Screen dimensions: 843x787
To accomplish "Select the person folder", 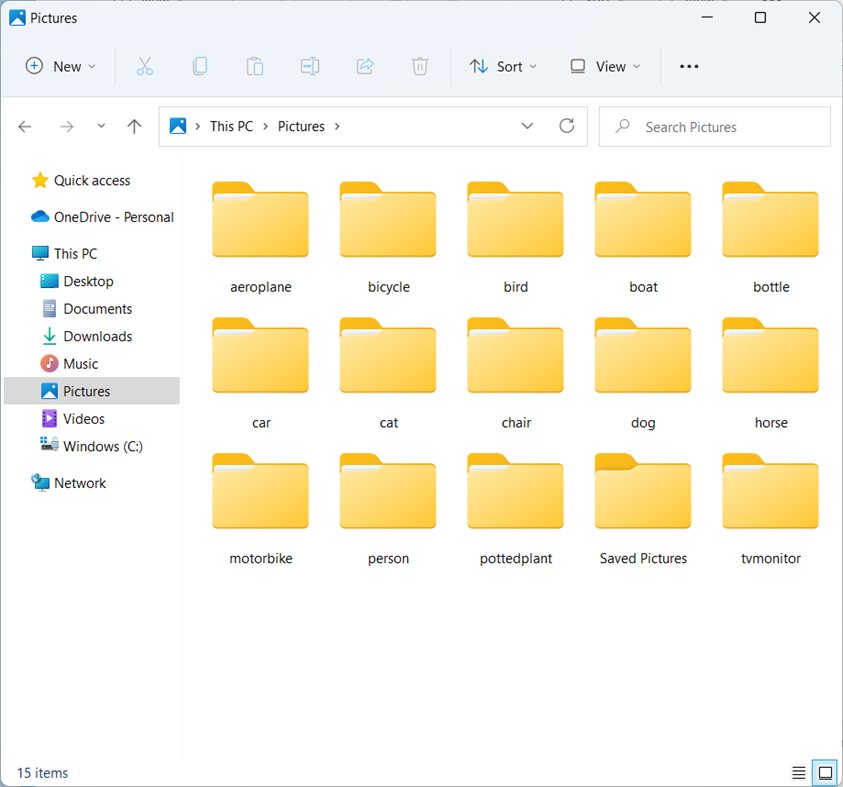I will tap(388, 509).
